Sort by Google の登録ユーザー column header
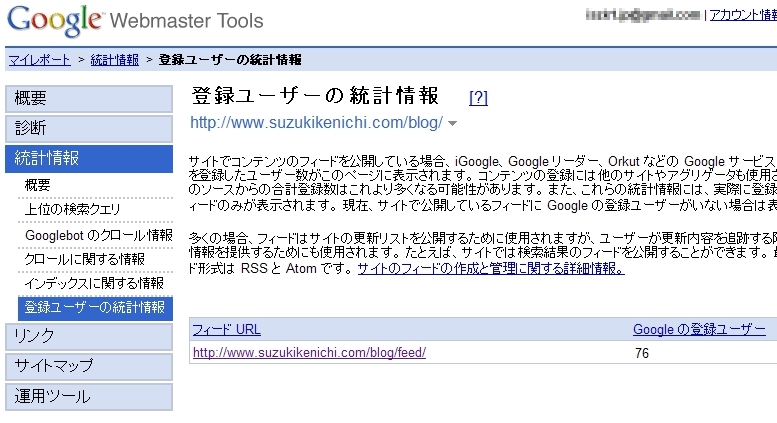Image resolution: width=777 pixels, height=423 pixels. (699, 329)
